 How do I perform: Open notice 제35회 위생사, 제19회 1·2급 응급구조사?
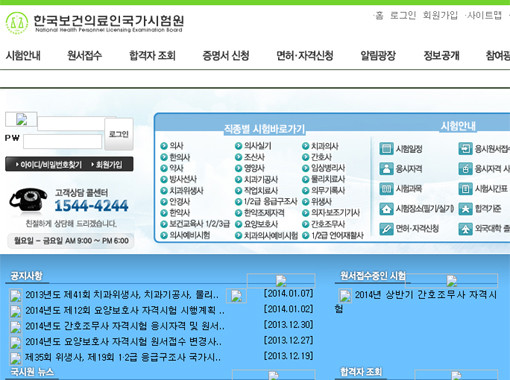coord(123,357)
